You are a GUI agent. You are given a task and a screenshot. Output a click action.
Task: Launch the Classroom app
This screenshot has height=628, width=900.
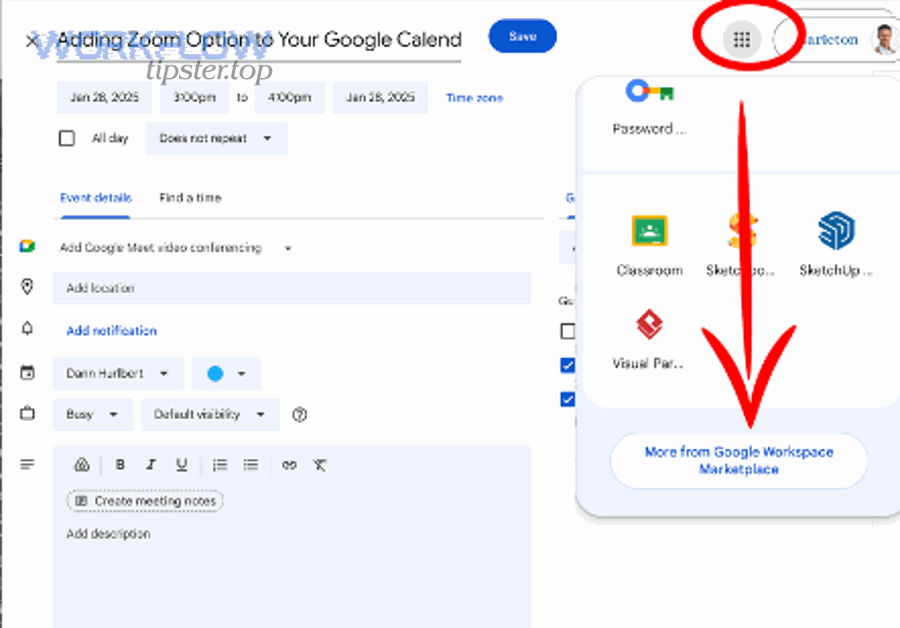coord(649,245)
